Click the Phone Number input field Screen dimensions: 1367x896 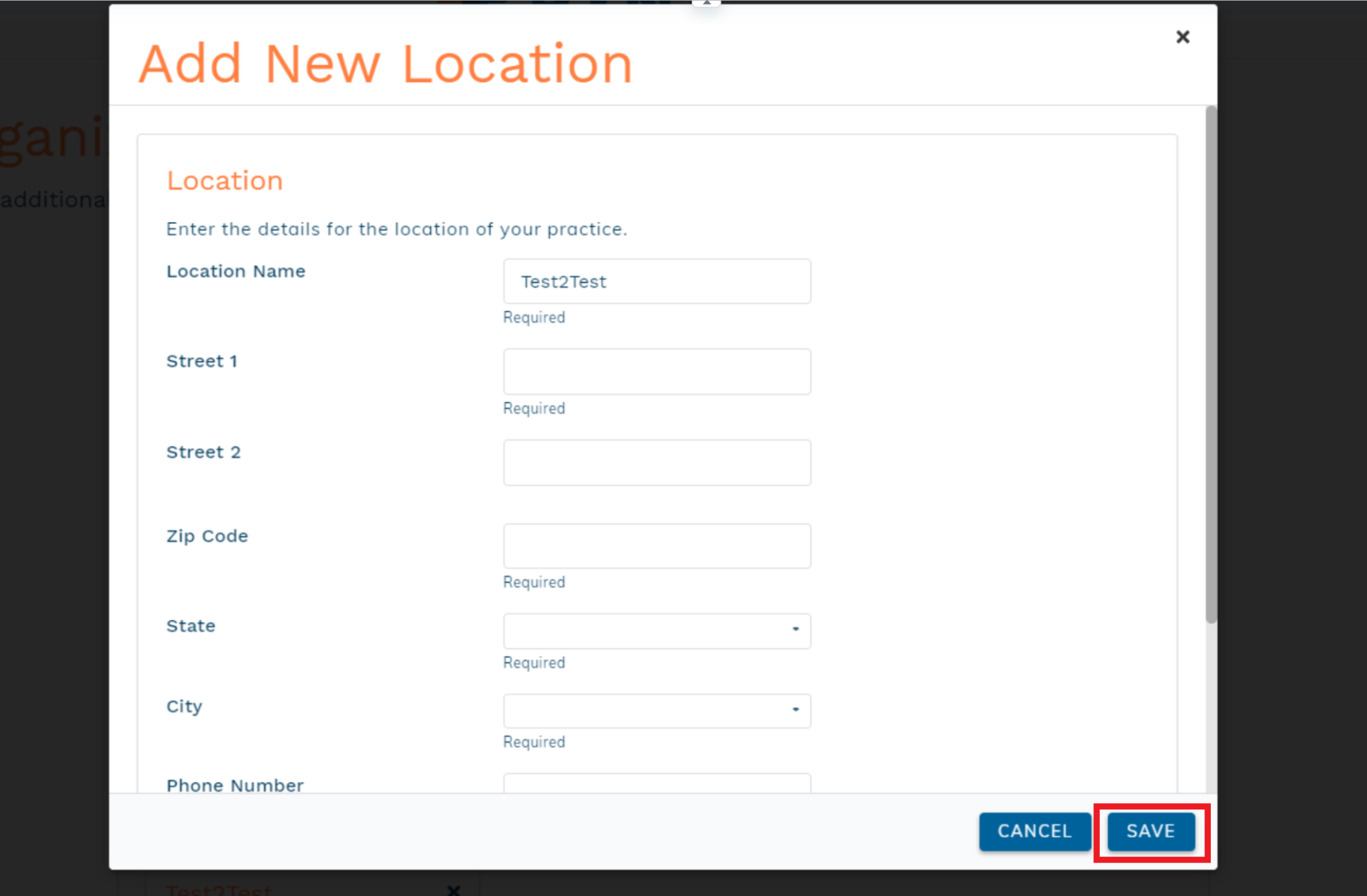point(657,783)
